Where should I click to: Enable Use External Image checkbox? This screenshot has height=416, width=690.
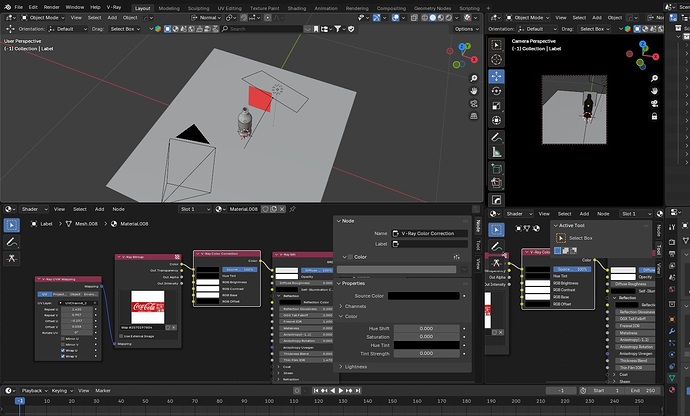[x=121, y=336]
